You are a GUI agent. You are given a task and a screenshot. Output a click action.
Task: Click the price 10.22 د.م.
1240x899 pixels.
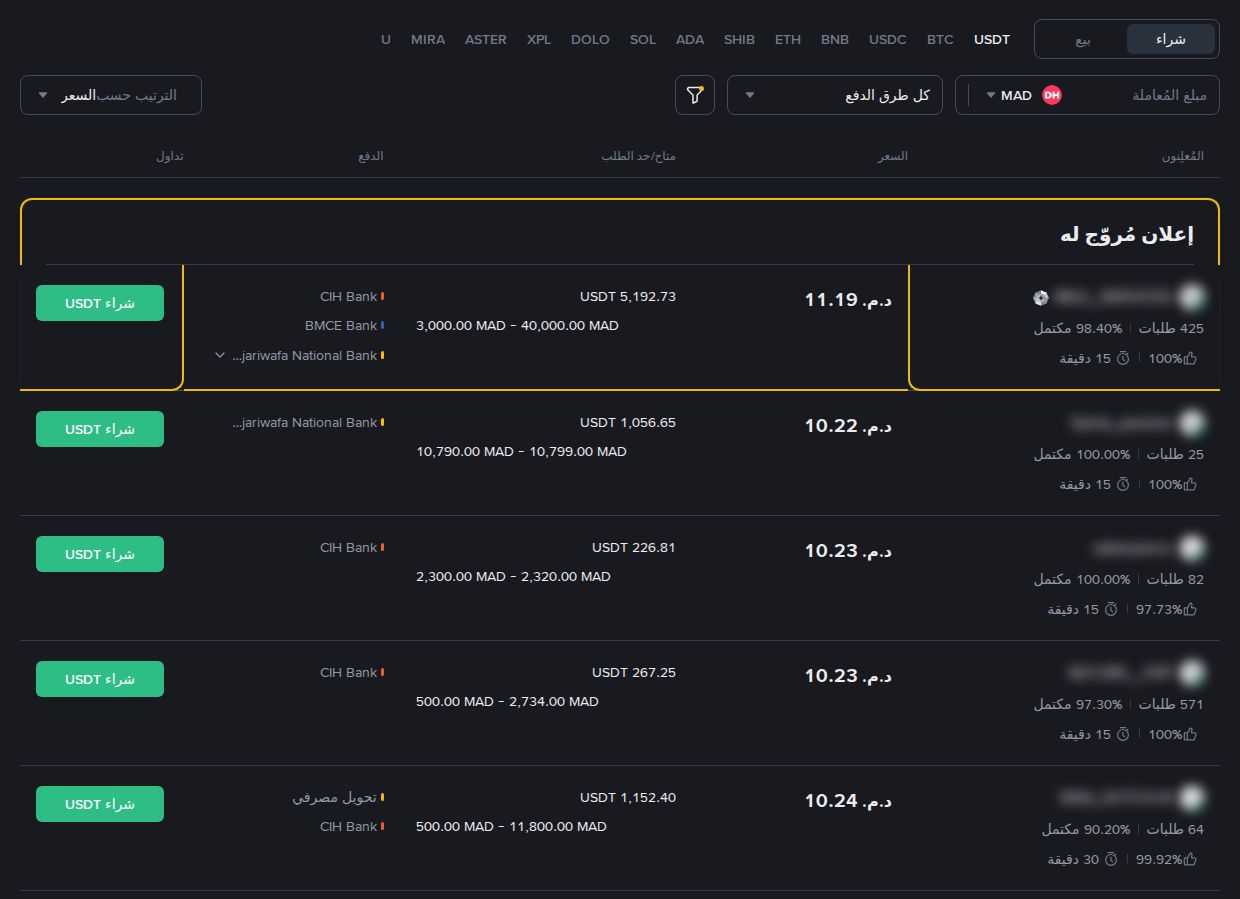848,426
